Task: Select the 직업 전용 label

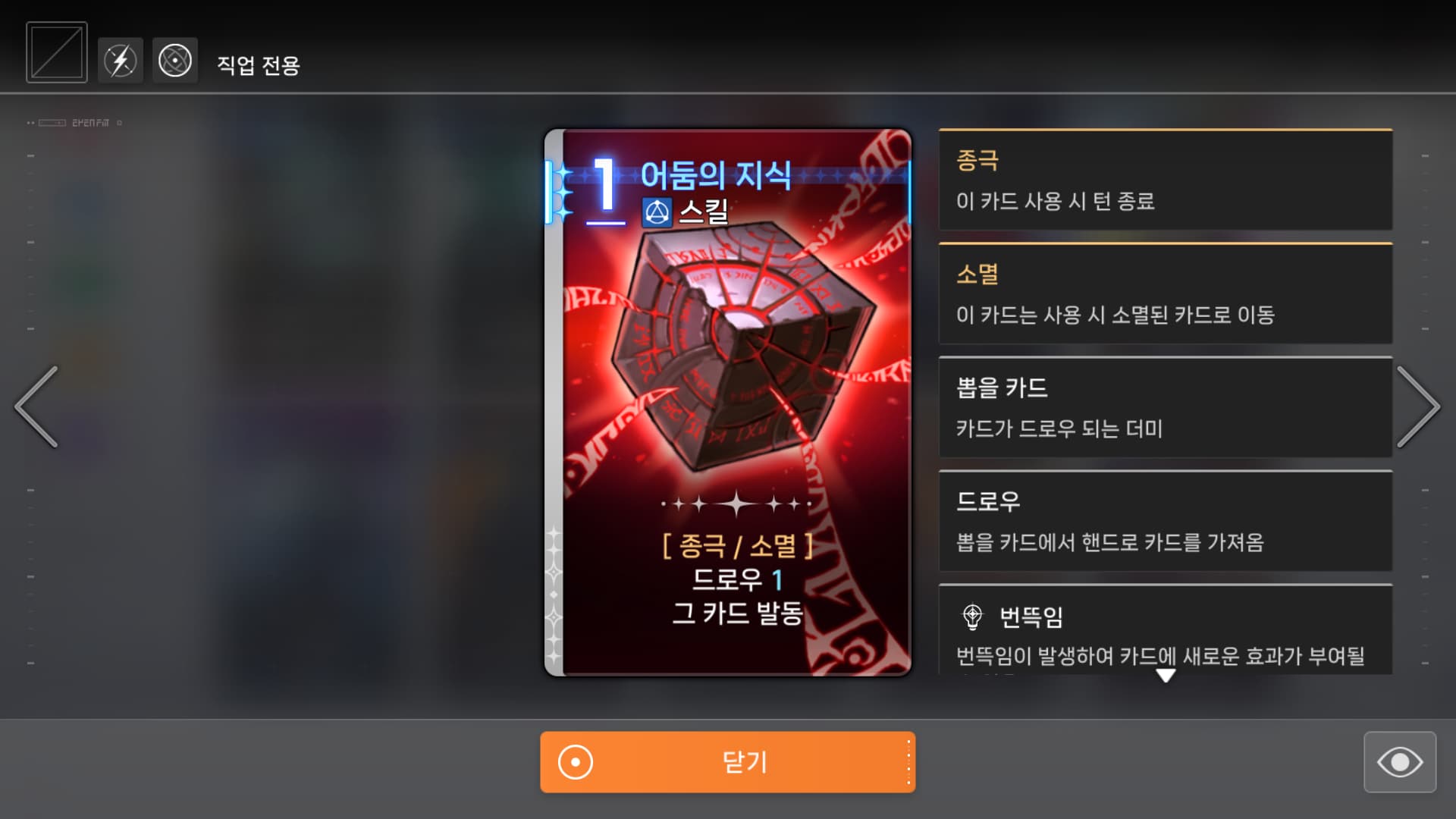Action: coord(259,65)
